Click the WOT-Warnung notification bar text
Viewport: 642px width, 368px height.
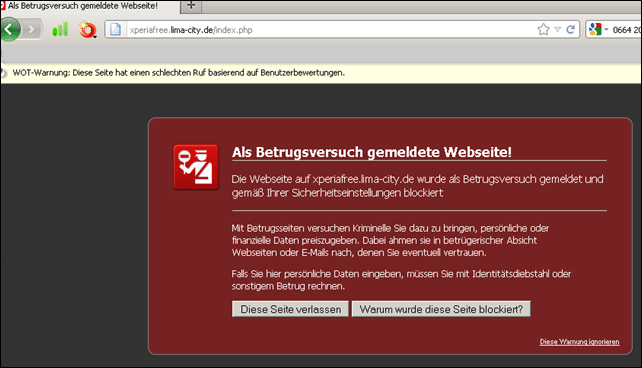(x=179, y=73)
